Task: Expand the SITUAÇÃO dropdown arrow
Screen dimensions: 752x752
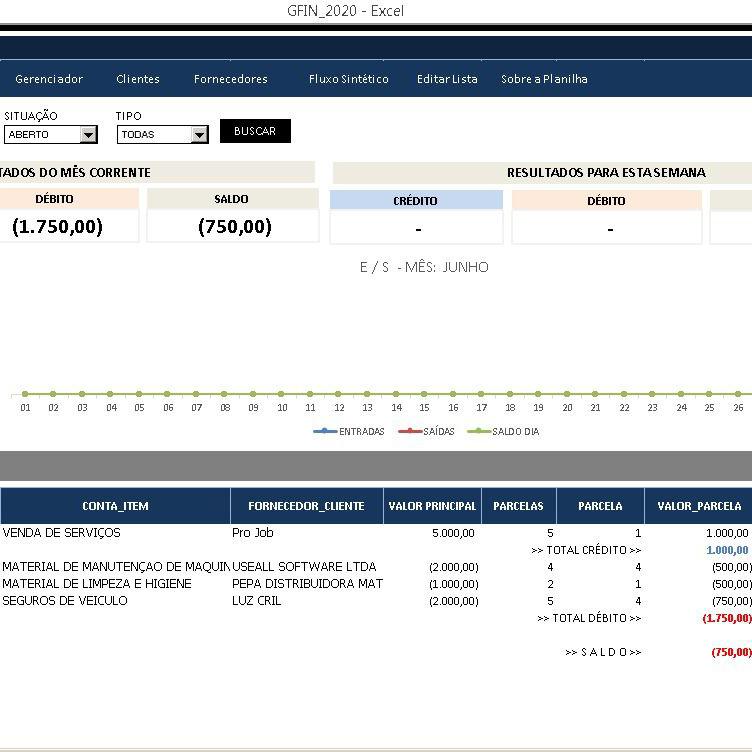Action: pos(89,135)
